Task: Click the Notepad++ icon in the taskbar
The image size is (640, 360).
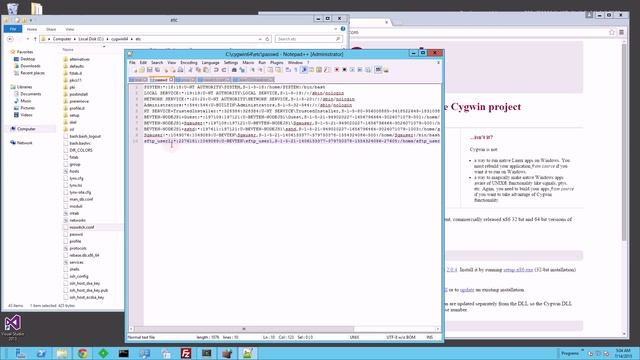Action: click(x=247, y=353)
